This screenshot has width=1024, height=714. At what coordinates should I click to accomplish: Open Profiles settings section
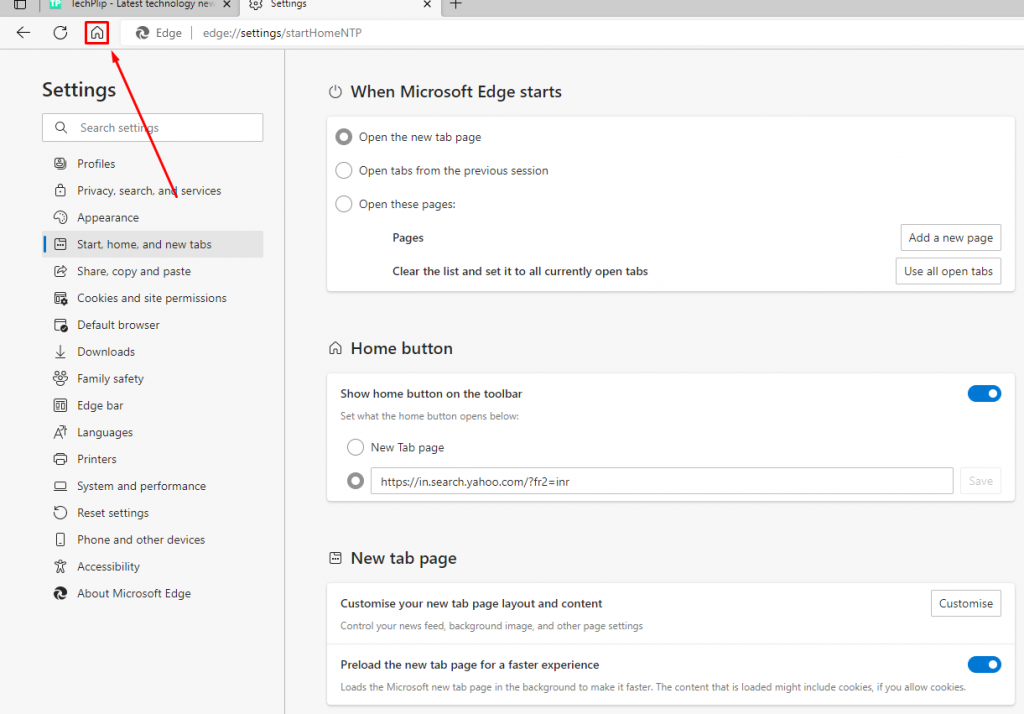(153, 163)
